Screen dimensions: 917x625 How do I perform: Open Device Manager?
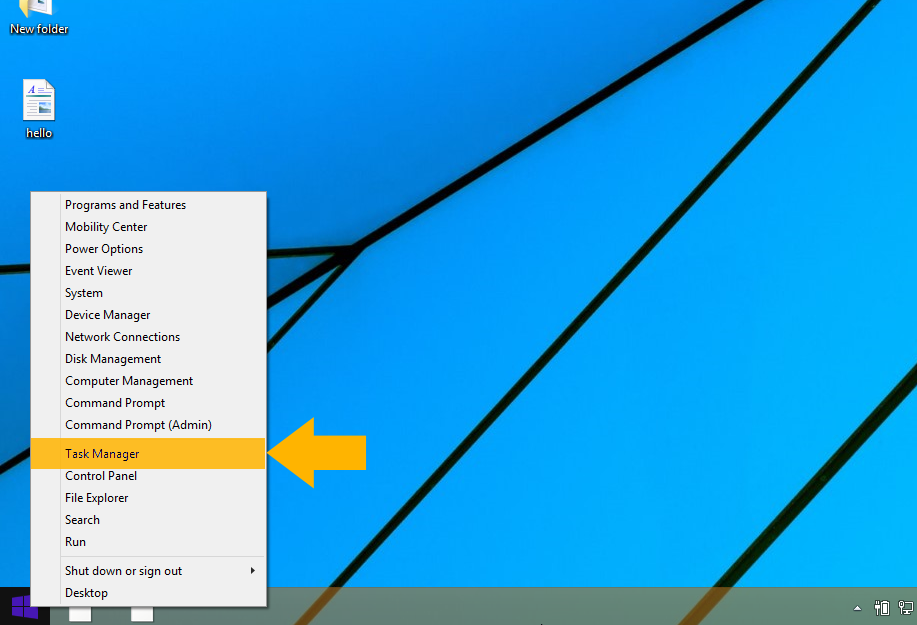tap(149, 315)
